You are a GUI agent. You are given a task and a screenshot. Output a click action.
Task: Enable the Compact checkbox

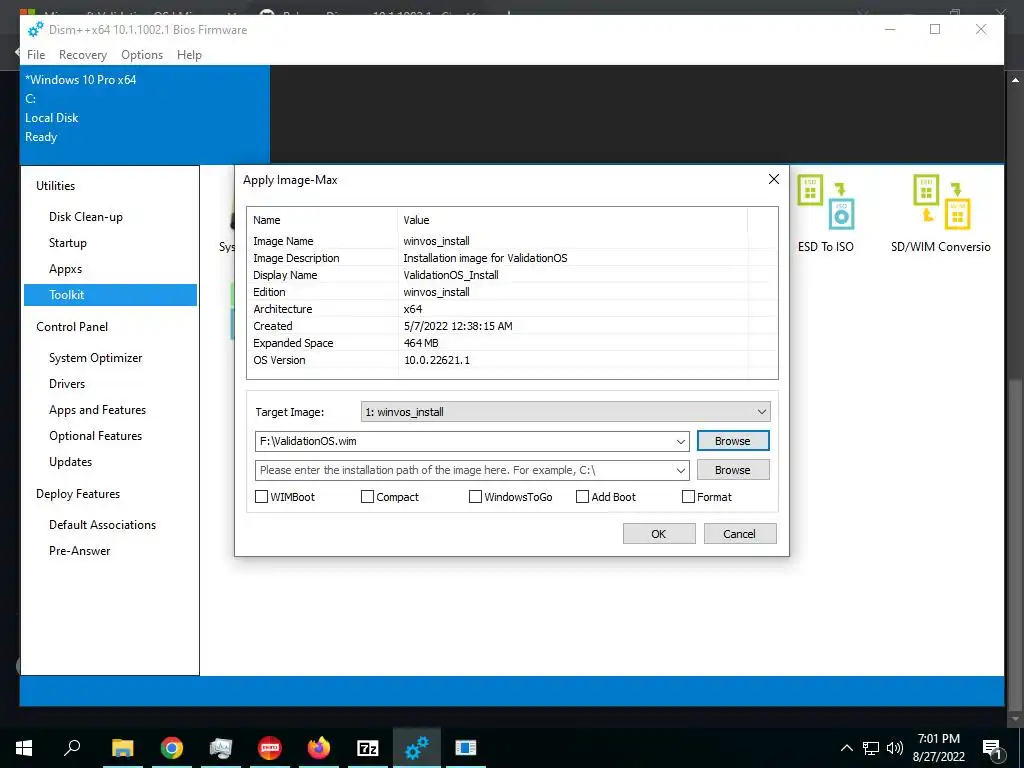[367, 497]
